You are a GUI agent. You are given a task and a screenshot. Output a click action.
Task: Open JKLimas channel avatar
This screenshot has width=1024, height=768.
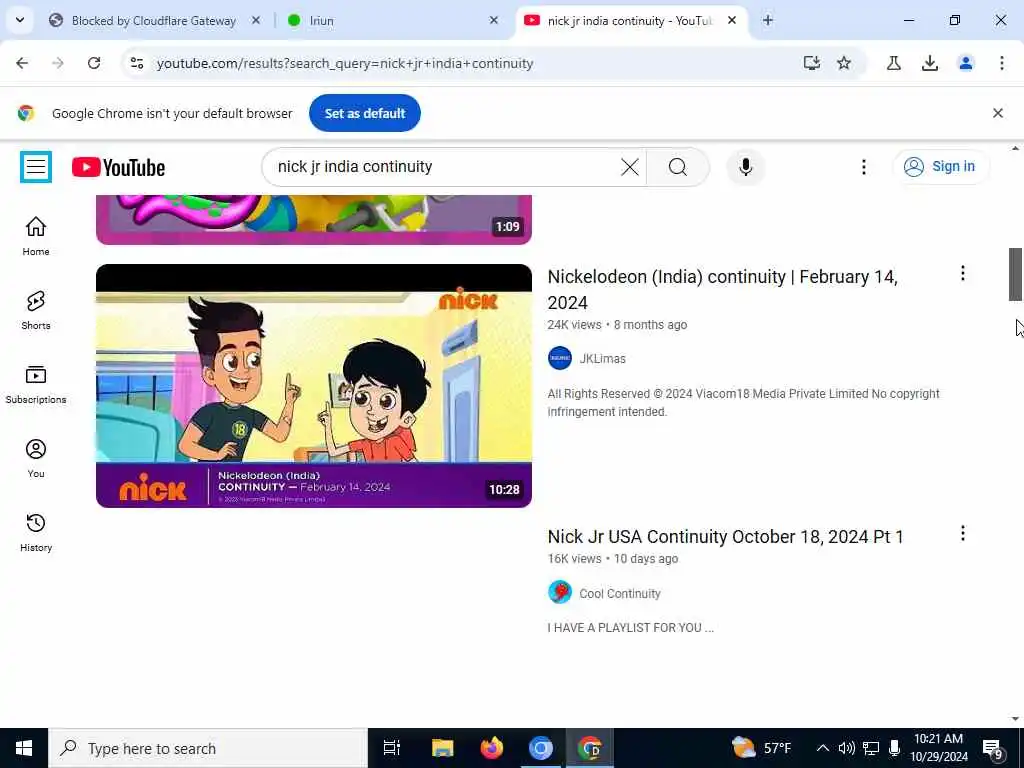tap(560, 358)
